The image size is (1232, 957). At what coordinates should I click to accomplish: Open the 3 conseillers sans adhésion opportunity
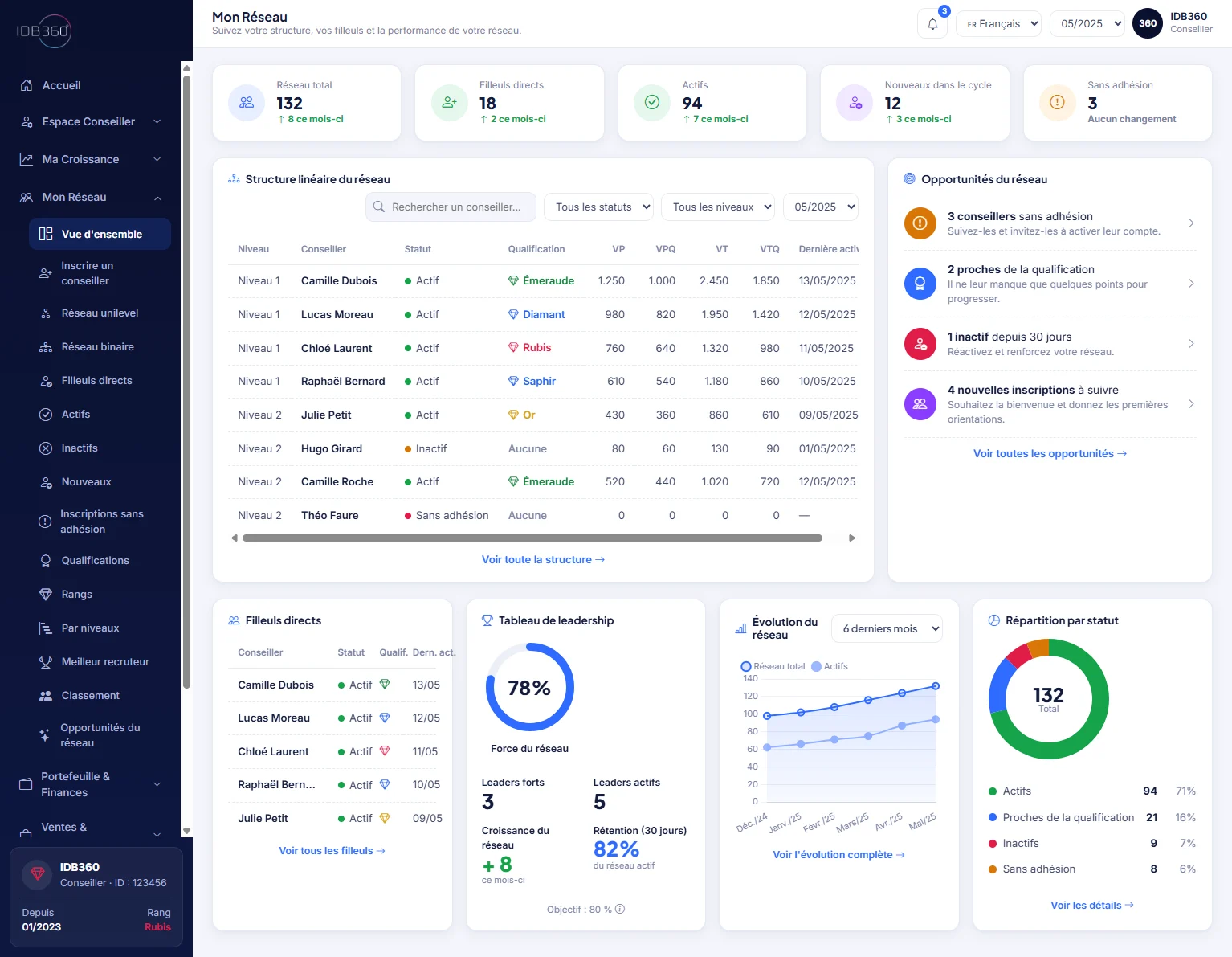pyautogui.click(x=1050, y=223)
